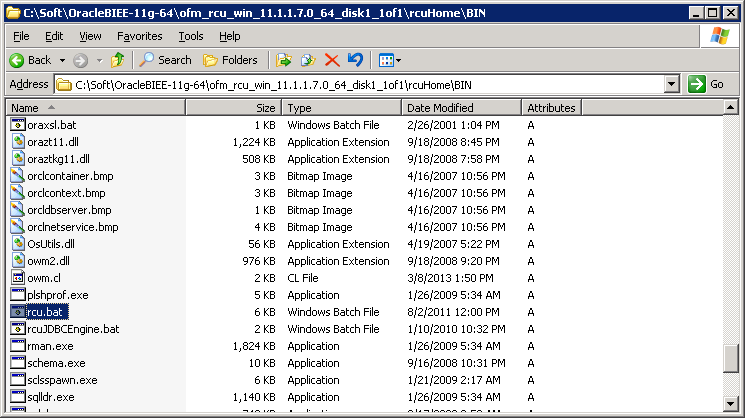
Task: Click the scroll up arrow
Action: click(x=730, y=108)
